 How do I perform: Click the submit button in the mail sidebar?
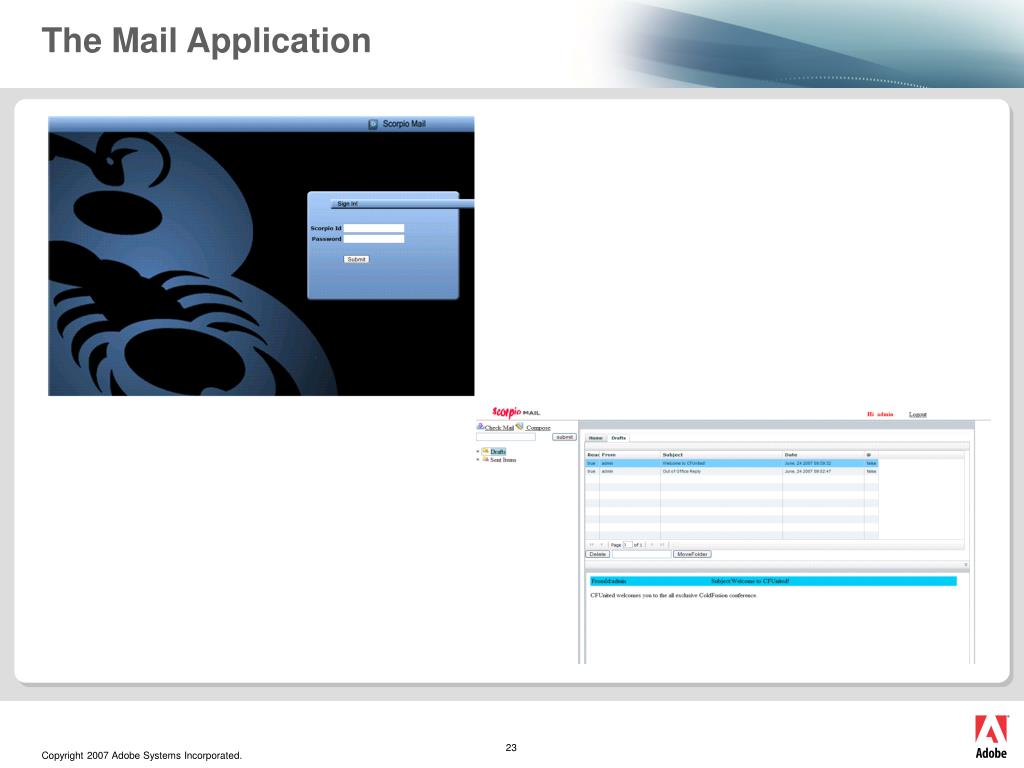click(564, 437)
